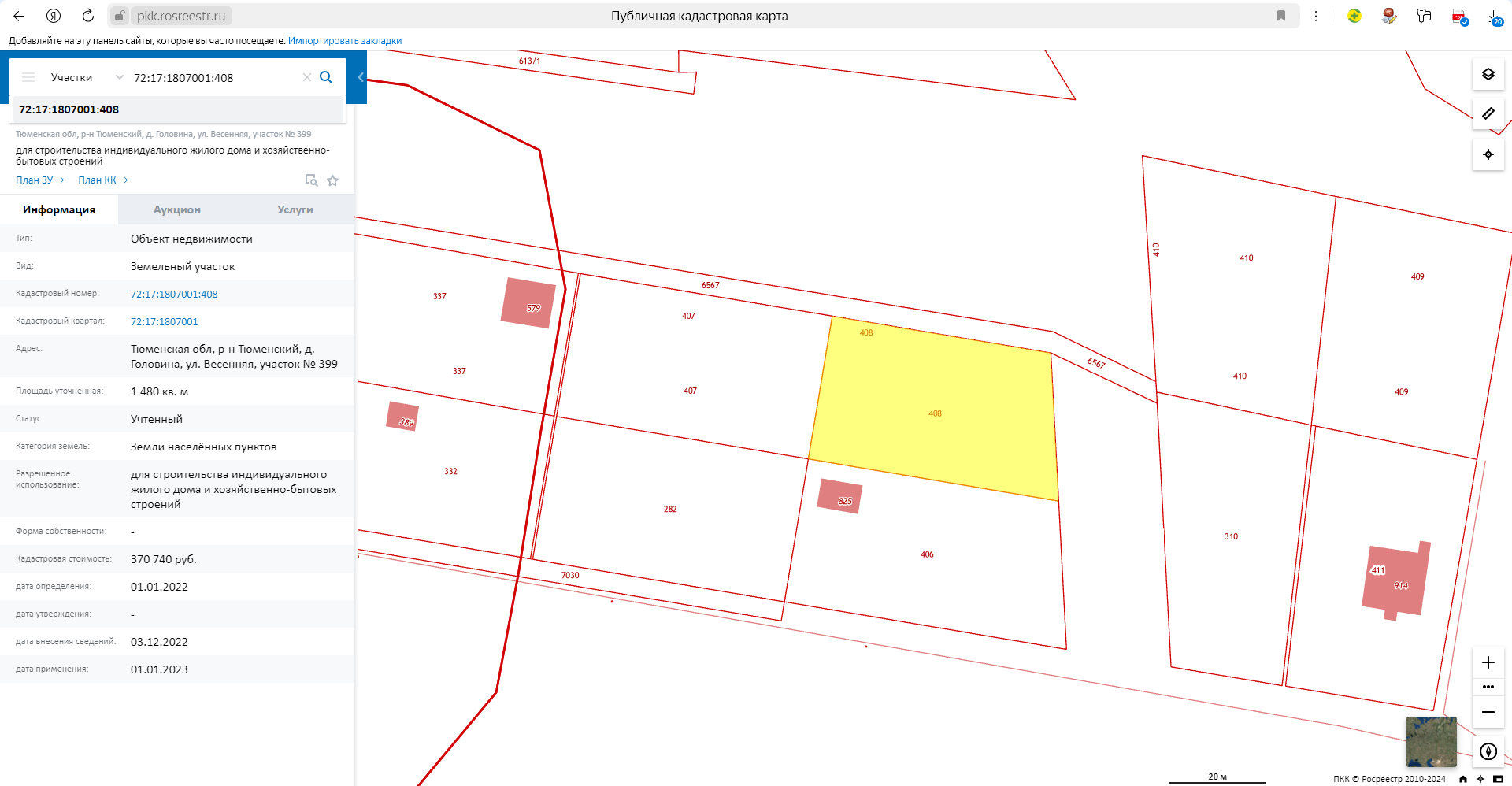1512x786 pixels.
Task: Open downloads icon with badge 20
Action: point(1495,17)
